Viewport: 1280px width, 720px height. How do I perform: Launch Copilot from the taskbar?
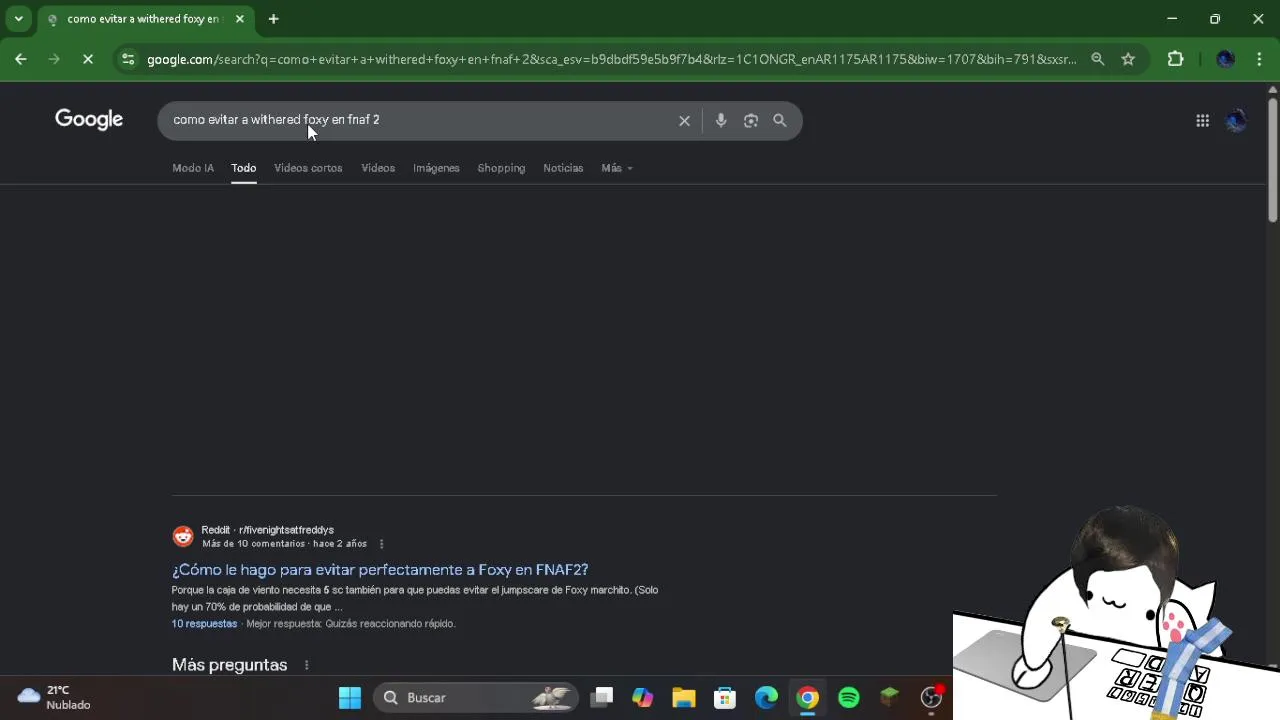click(642, 698)
